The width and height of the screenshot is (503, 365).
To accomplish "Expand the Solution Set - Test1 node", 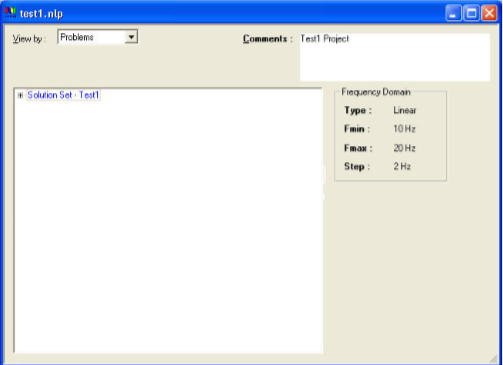I will 20,95.
